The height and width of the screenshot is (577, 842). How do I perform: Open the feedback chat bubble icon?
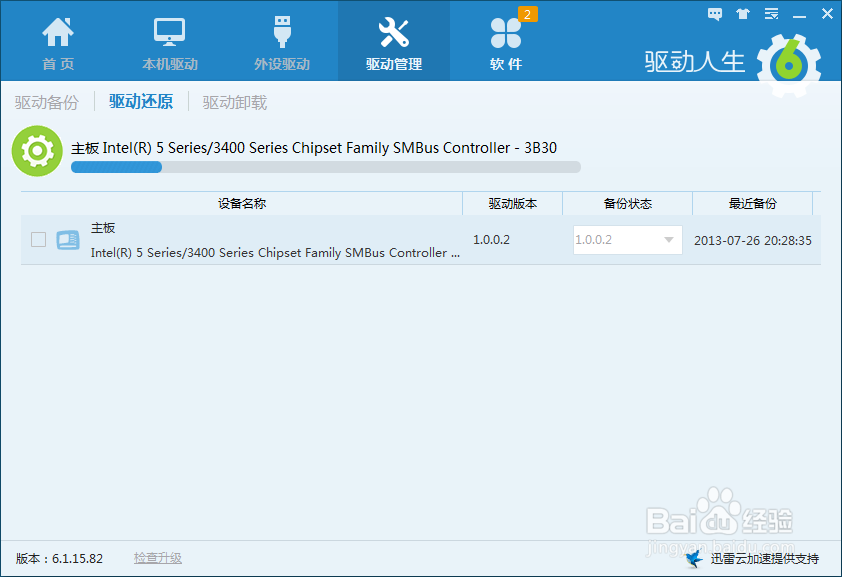[715, 14]
